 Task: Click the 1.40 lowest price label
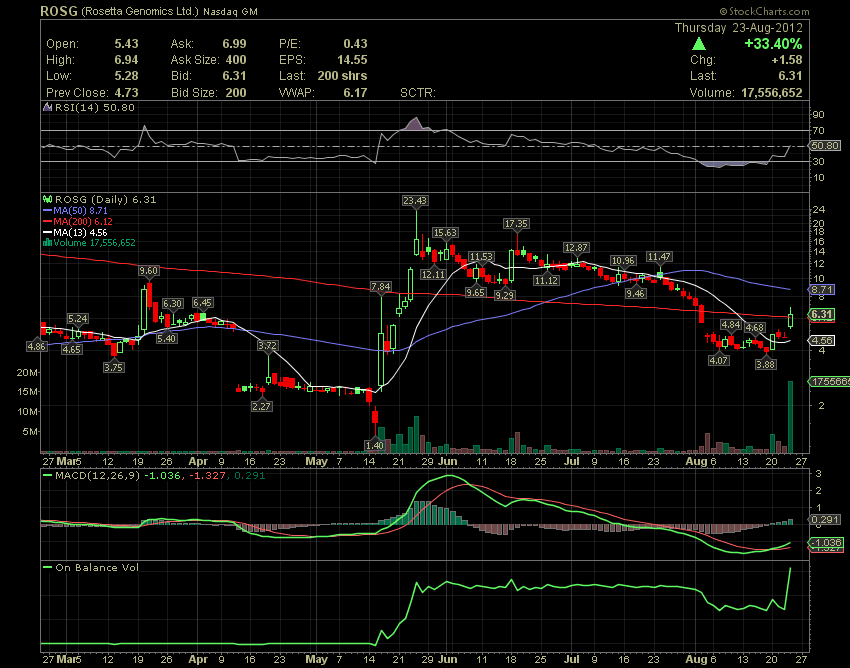pyautogui.click(x=375, y=445)
